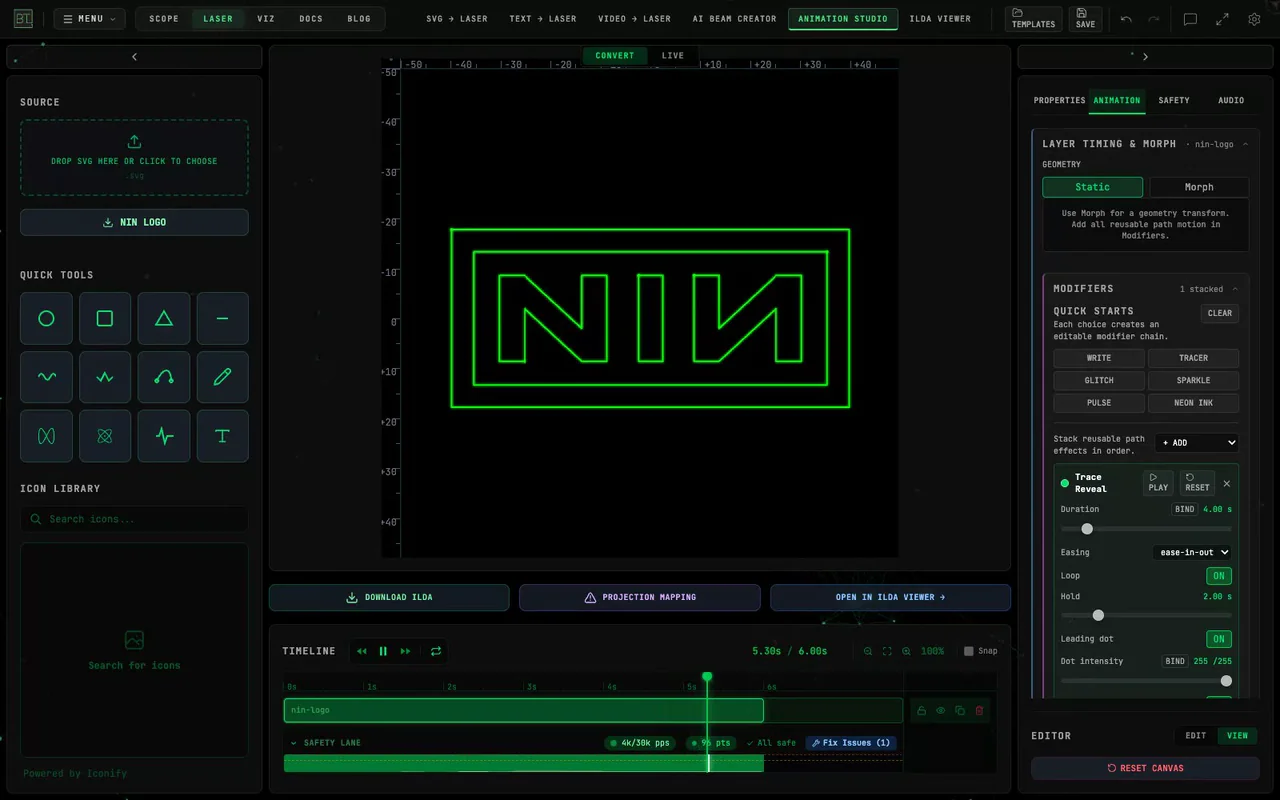Select the triangle quick tool

click(x=164, y=319)
